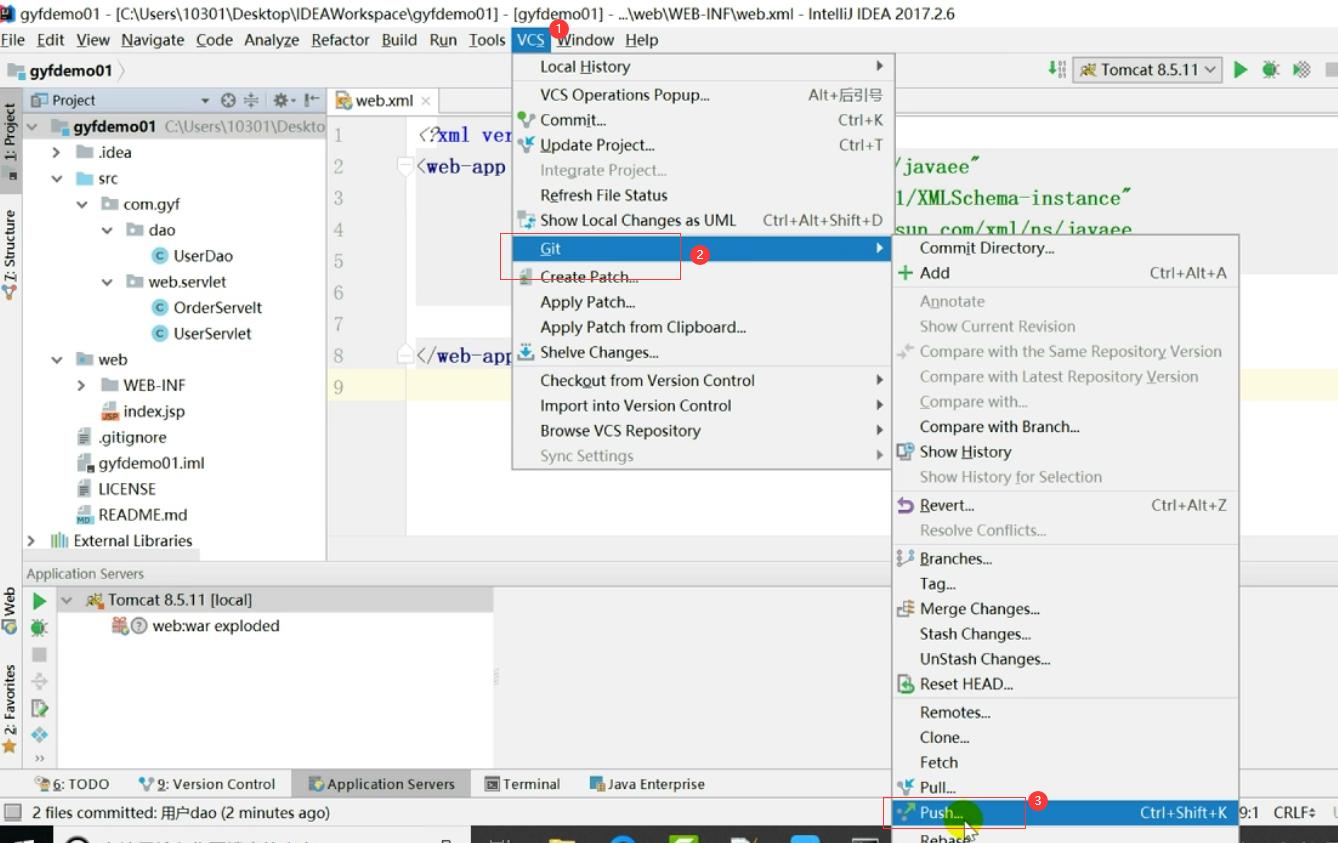Click the update and deploy artifact icon
The height and width of the screenshot is (843, 1338).
[x=39, y=708]
